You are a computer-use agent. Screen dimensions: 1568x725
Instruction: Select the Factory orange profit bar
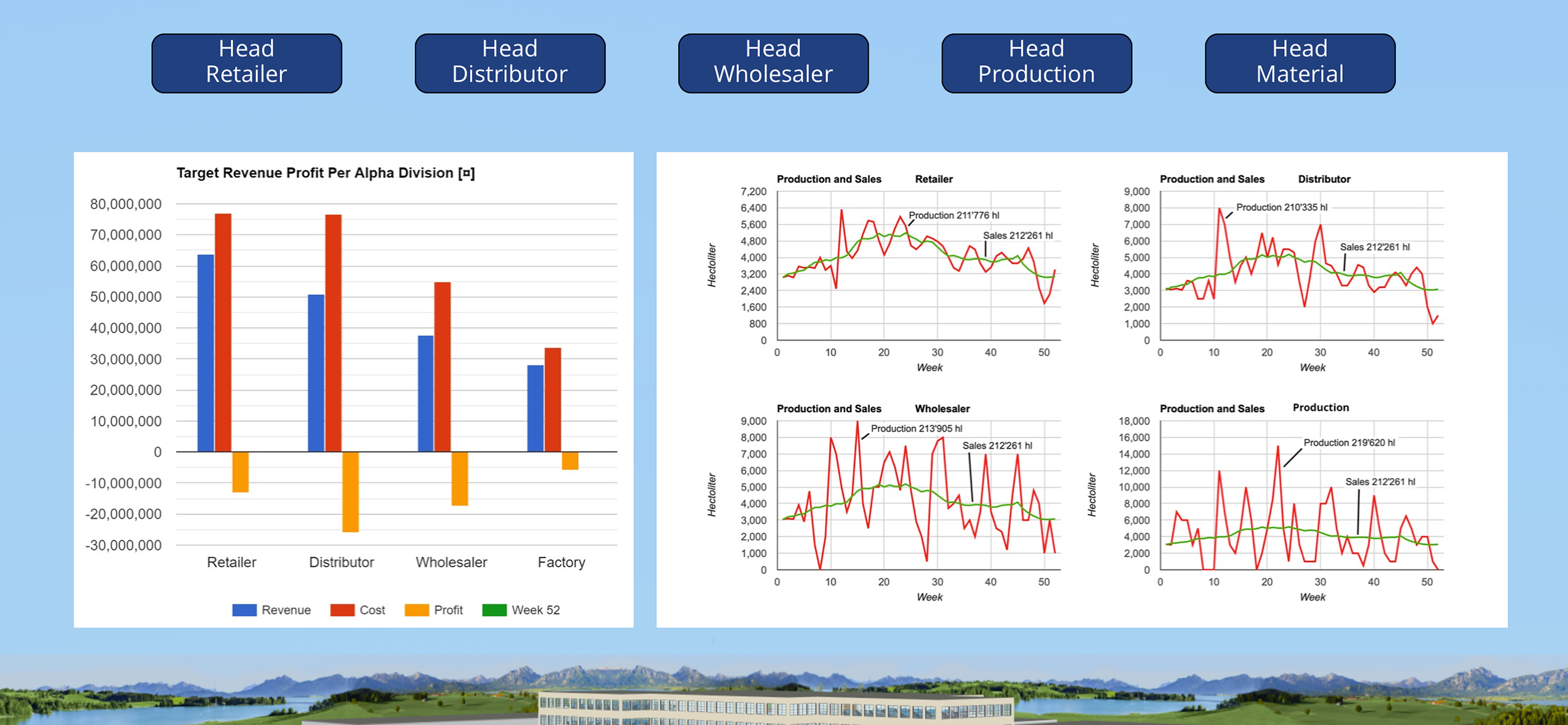click(x=570, y=460)
